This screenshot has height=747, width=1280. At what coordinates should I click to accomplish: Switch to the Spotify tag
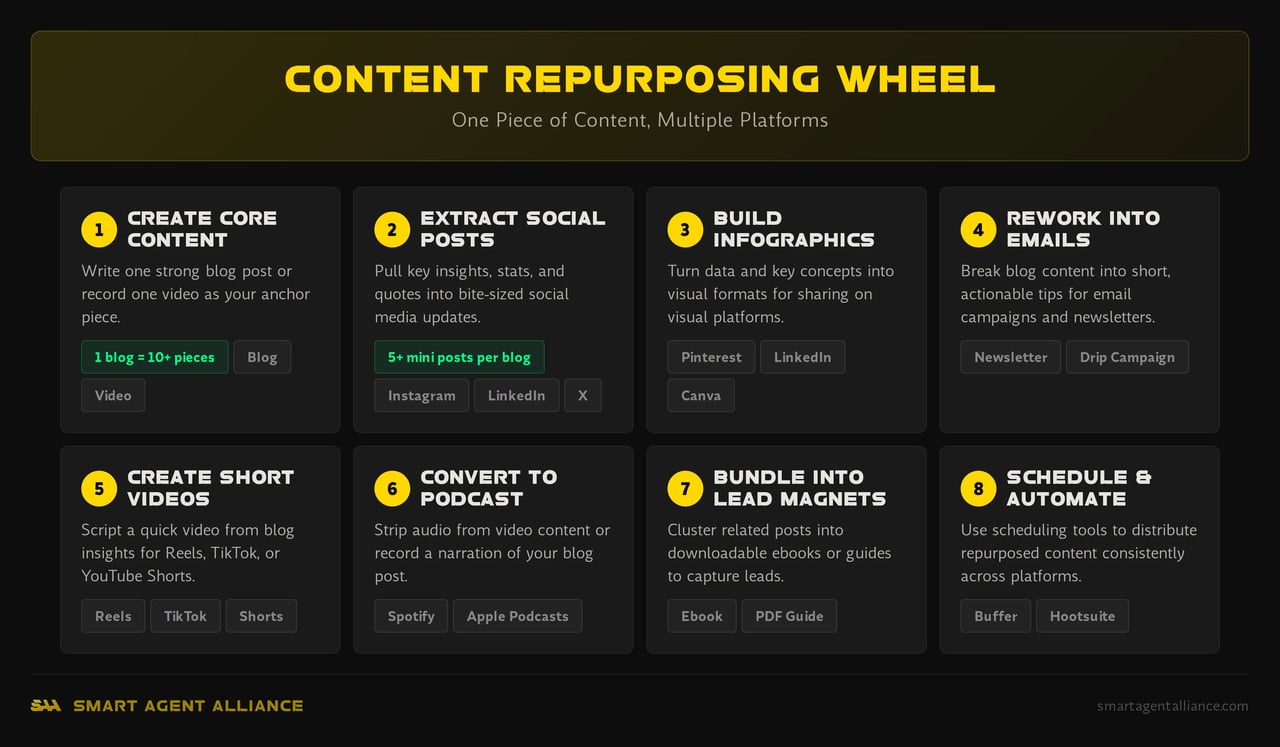411,616
